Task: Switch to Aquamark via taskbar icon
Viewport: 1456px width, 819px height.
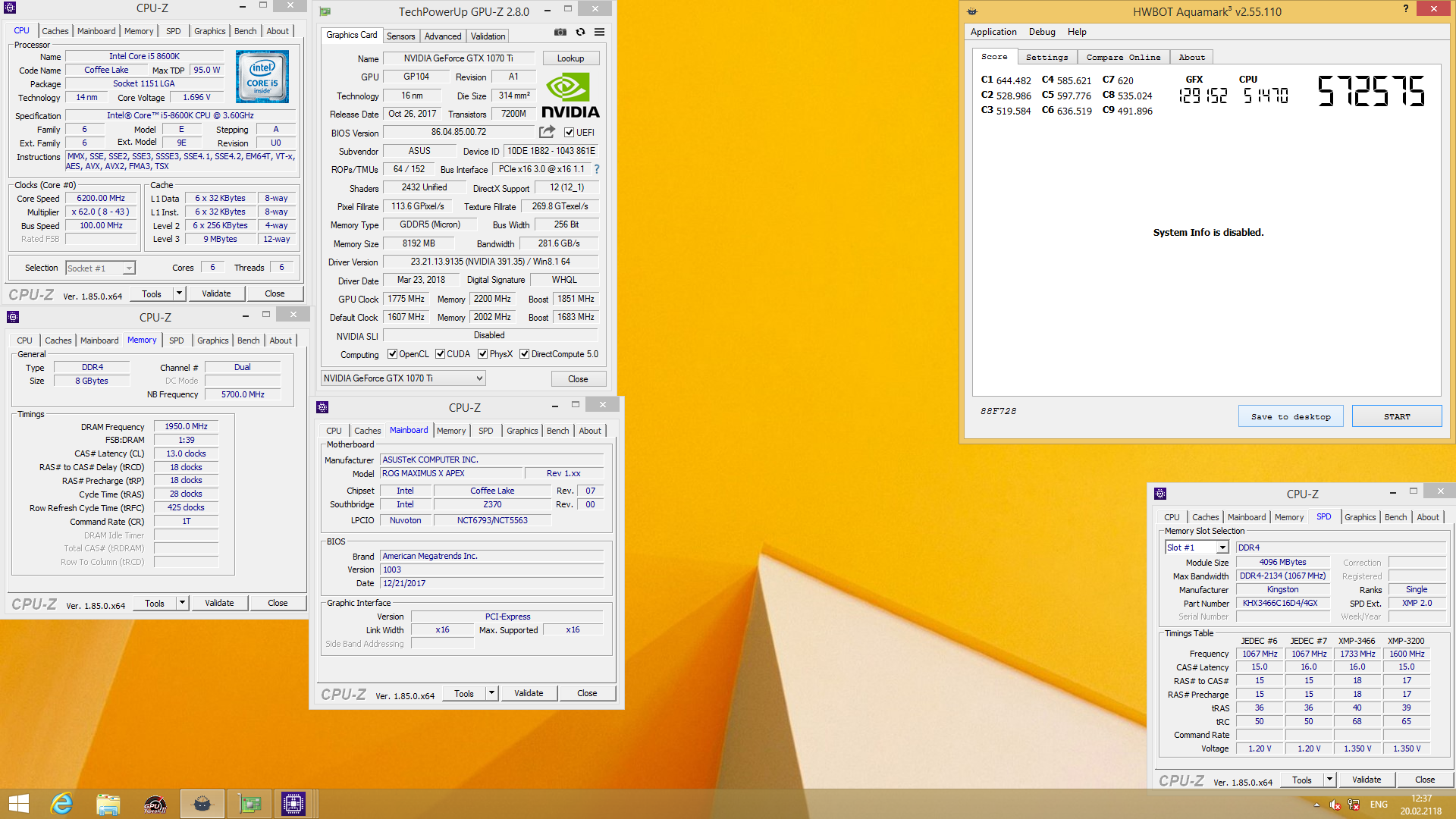Action: pos(202,804)
